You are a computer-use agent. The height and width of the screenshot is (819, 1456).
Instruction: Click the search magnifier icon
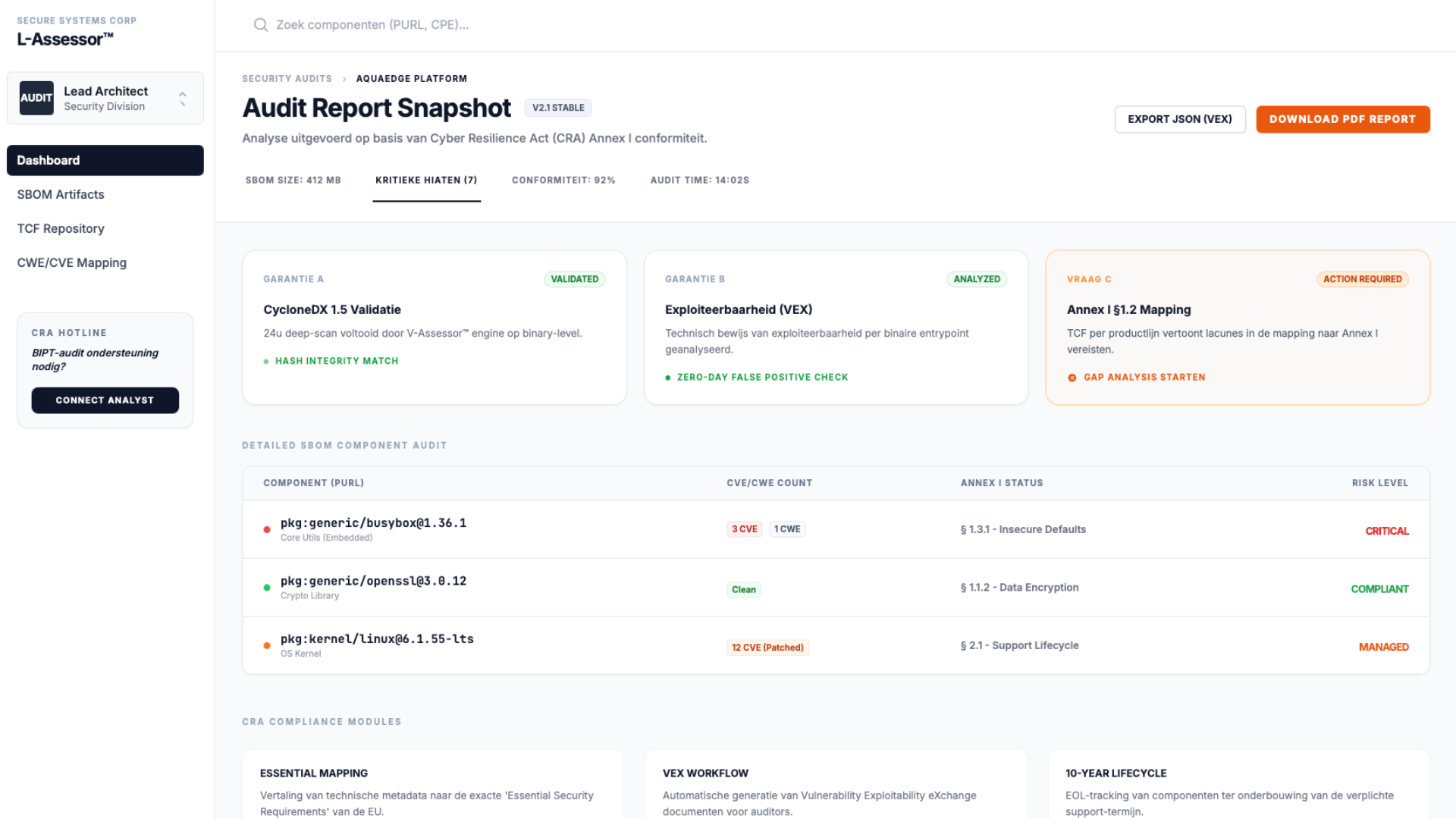[260, 25]
